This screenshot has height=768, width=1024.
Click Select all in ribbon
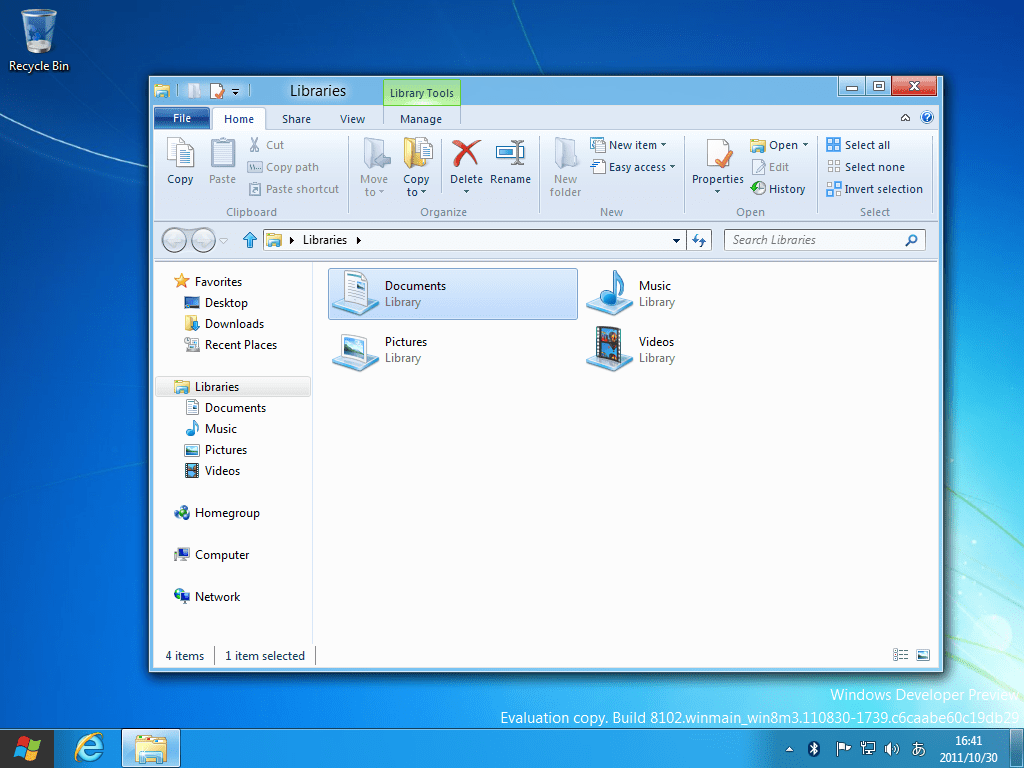click(858, 145)
